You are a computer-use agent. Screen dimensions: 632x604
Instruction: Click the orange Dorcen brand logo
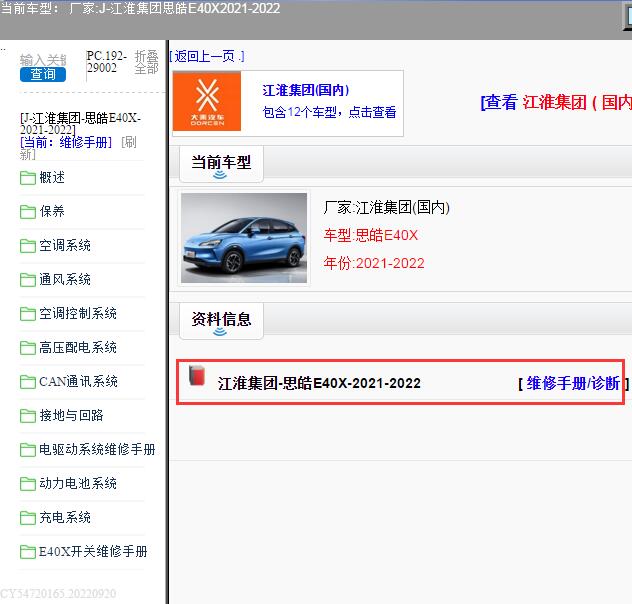coord(207,102)
